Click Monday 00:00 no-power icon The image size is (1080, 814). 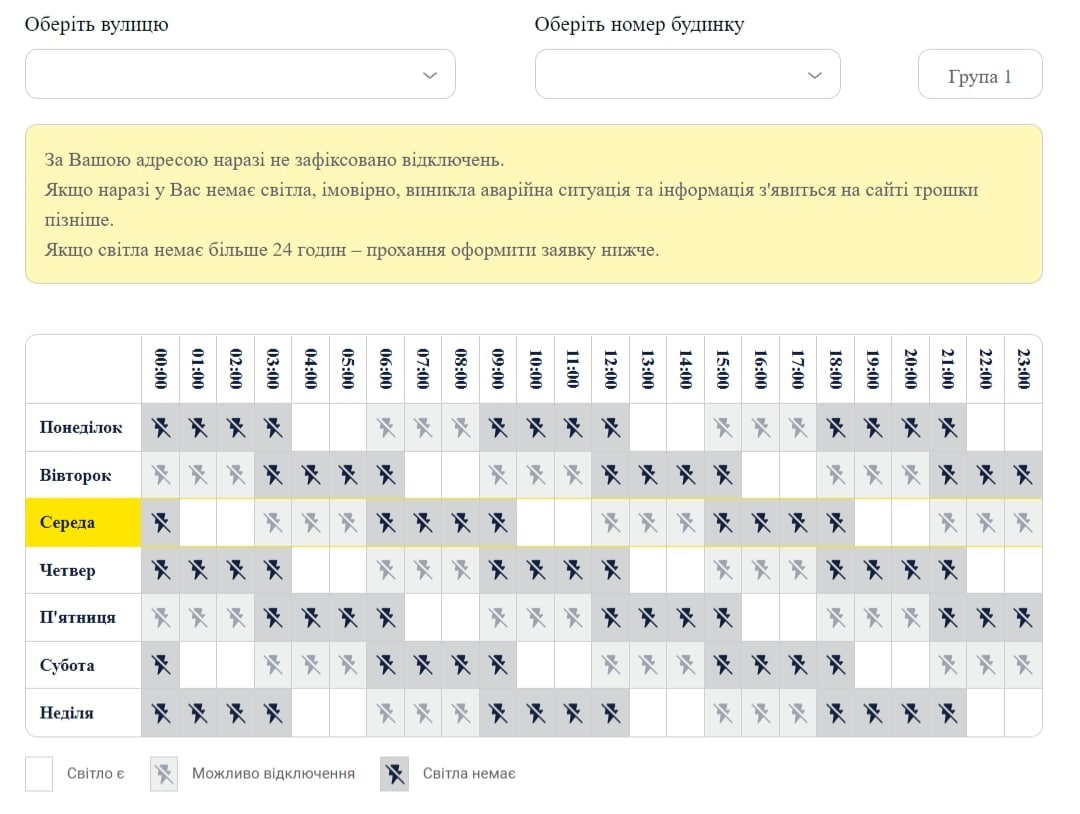[x=161, y=428]
